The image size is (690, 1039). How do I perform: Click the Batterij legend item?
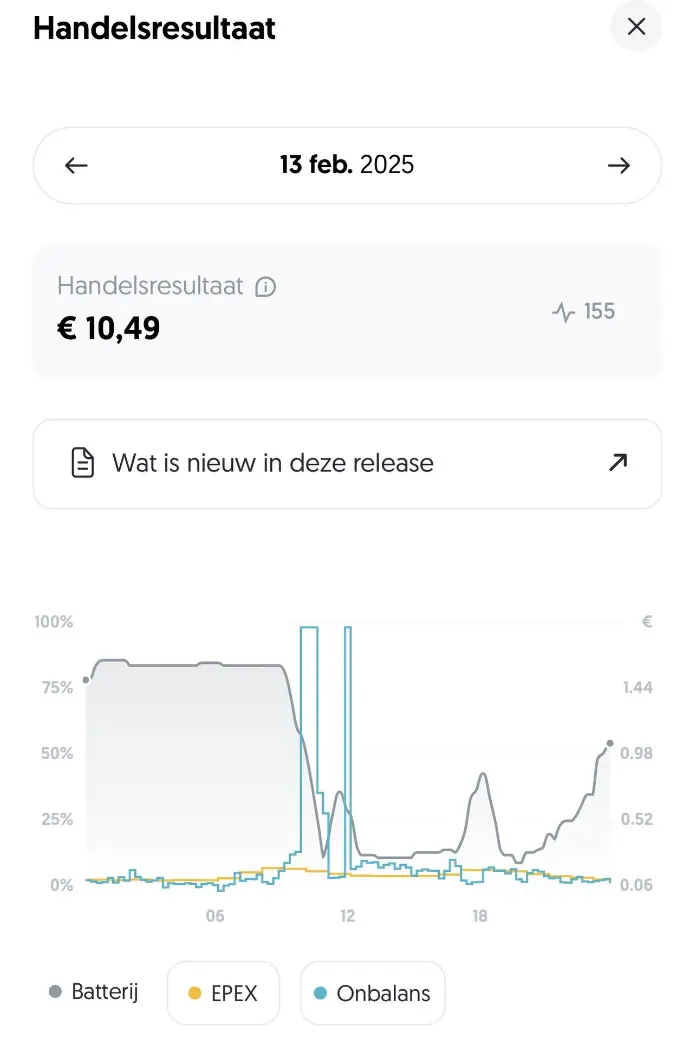point(93,992)
